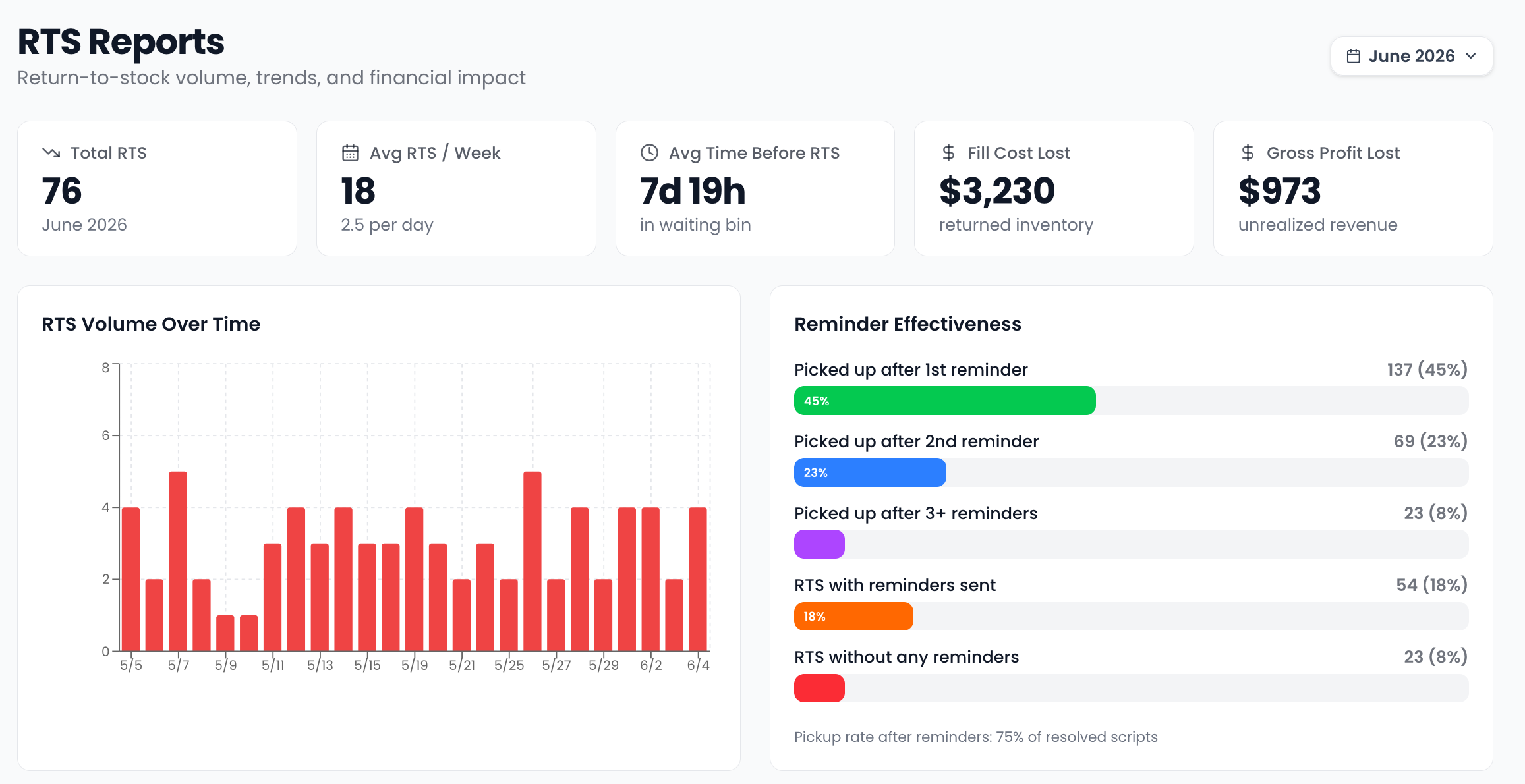
Task: Click the '2.5 per day' caption
Action: [x=387, y=225]
